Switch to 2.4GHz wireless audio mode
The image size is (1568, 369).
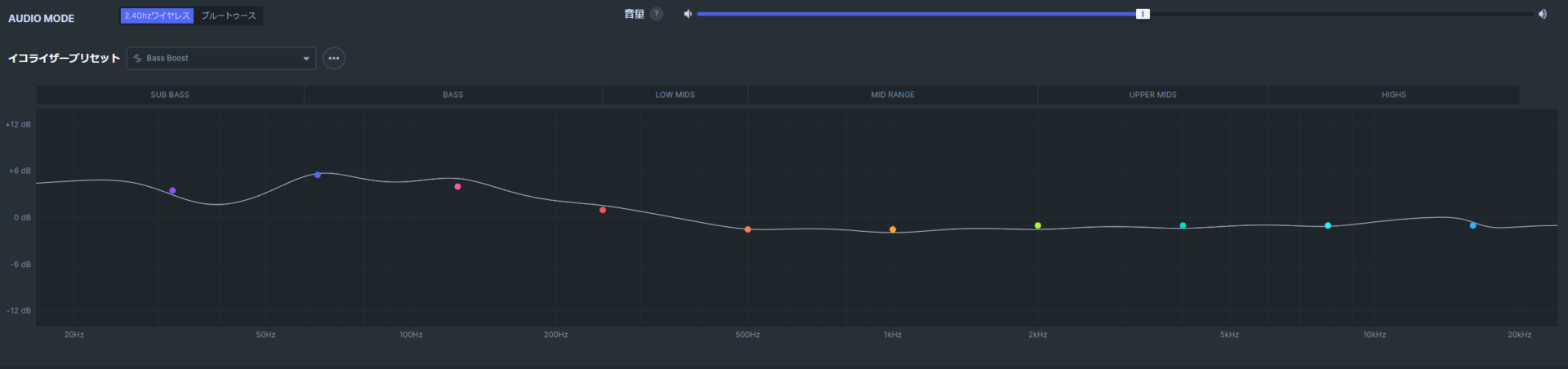point(157,16)
